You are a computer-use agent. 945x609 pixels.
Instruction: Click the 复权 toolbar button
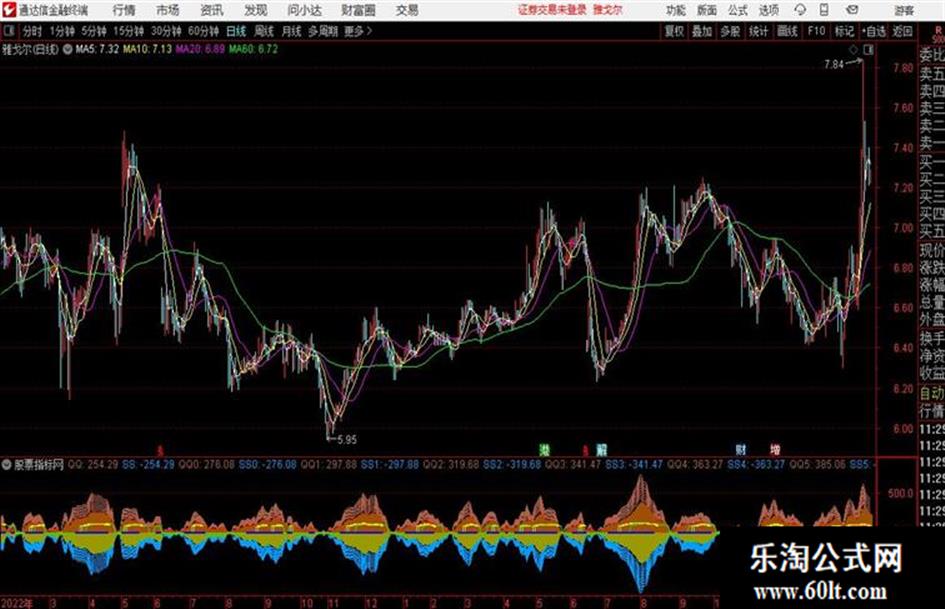(674, 31)
